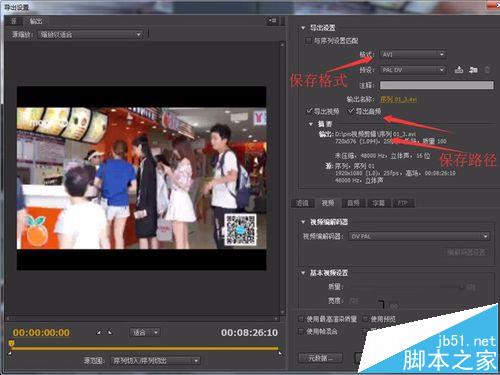
Task: Switch to the 字幕 tab
Action: click(378, 203)
